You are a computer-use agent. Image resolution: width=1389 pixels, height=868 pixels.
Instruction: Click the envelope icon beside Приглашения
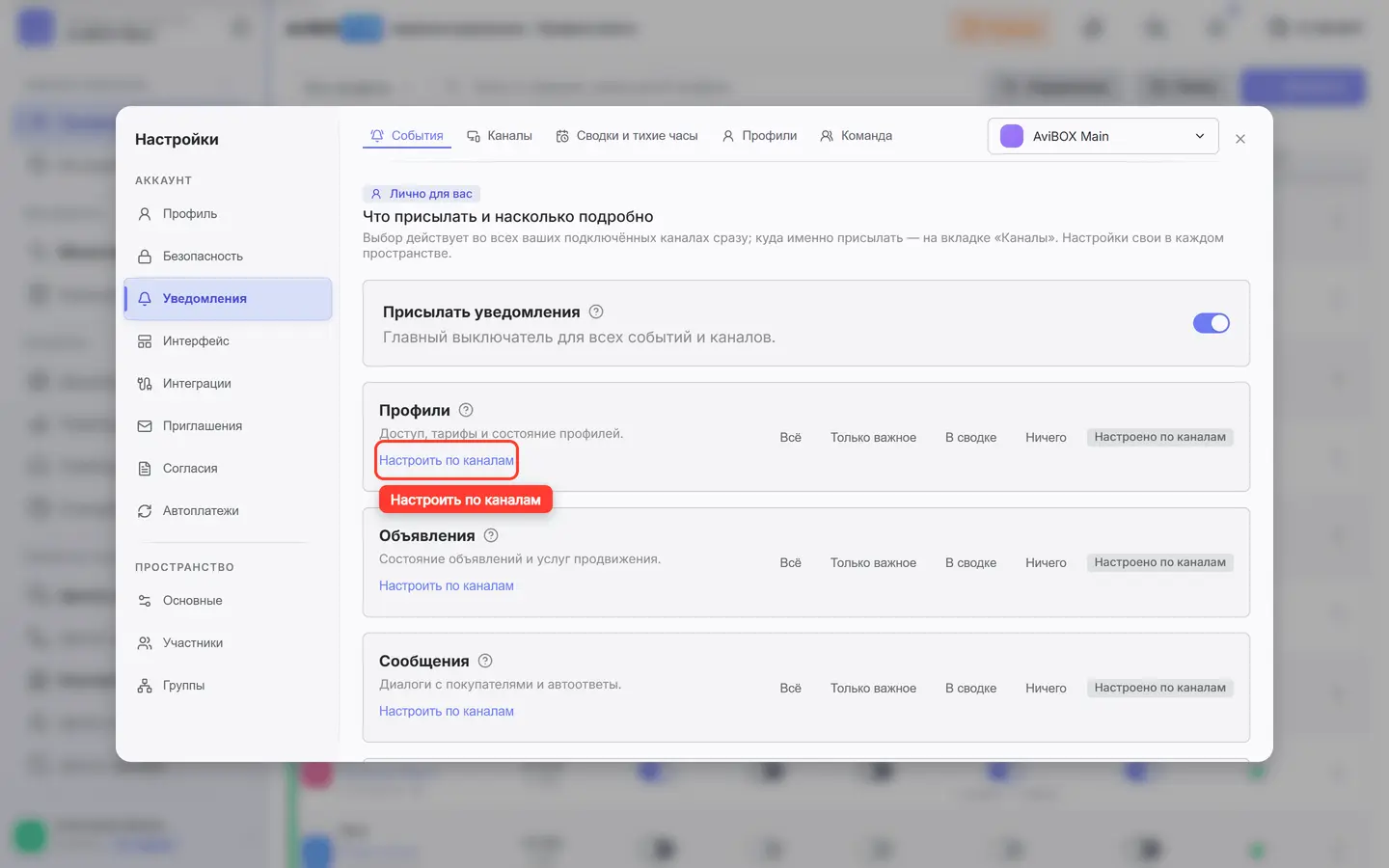tap(145, 426)
